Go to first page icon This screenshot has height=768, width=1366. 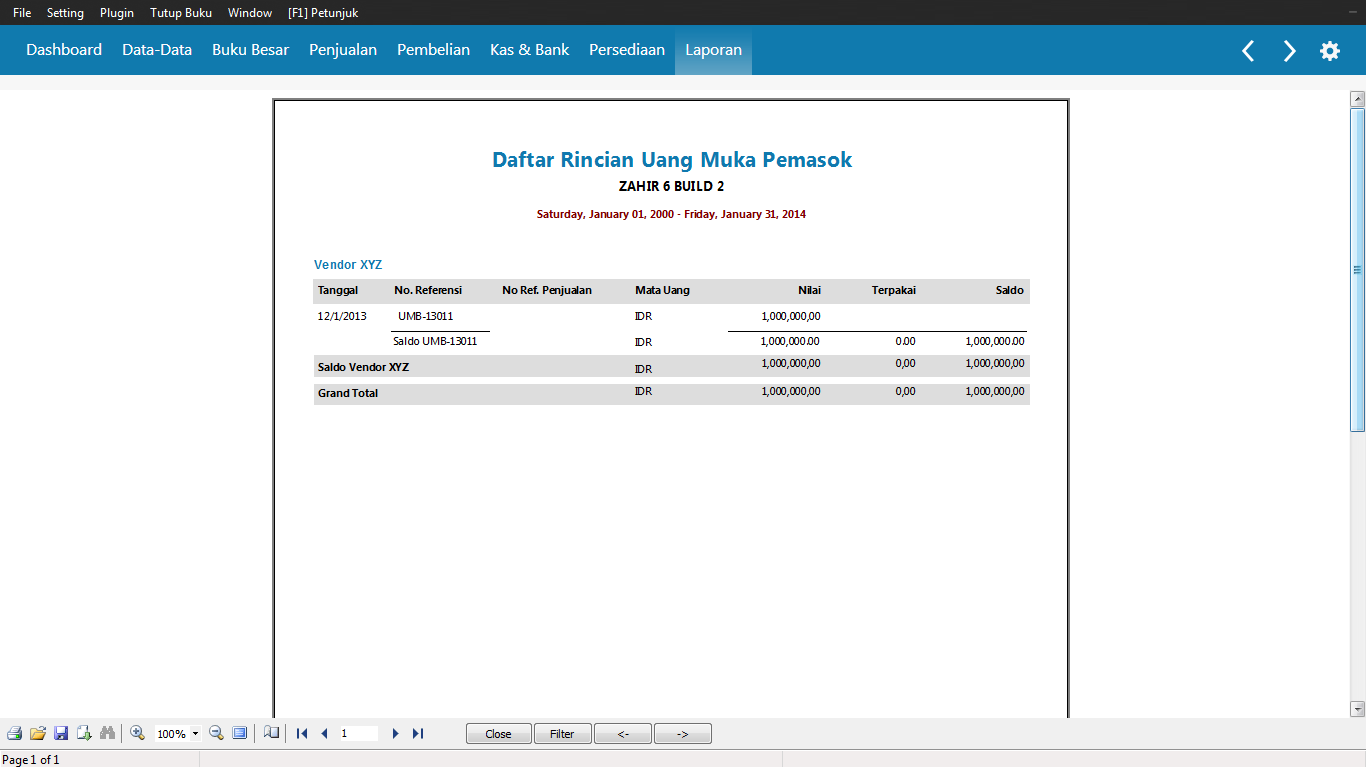pyautogui.click(x=302, y=733)
